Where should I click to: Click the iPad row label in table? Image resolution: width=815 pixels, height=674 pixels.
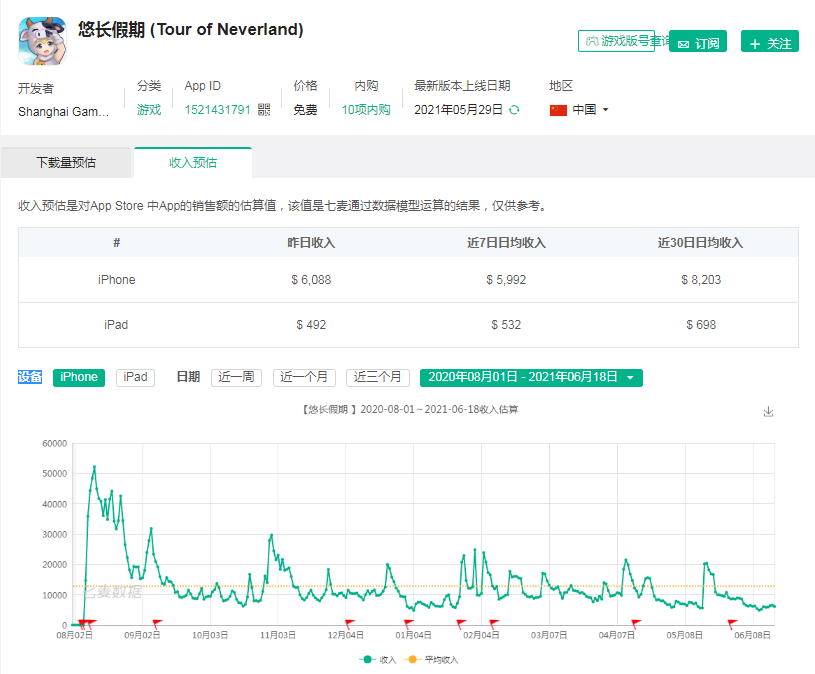point(116,325)
